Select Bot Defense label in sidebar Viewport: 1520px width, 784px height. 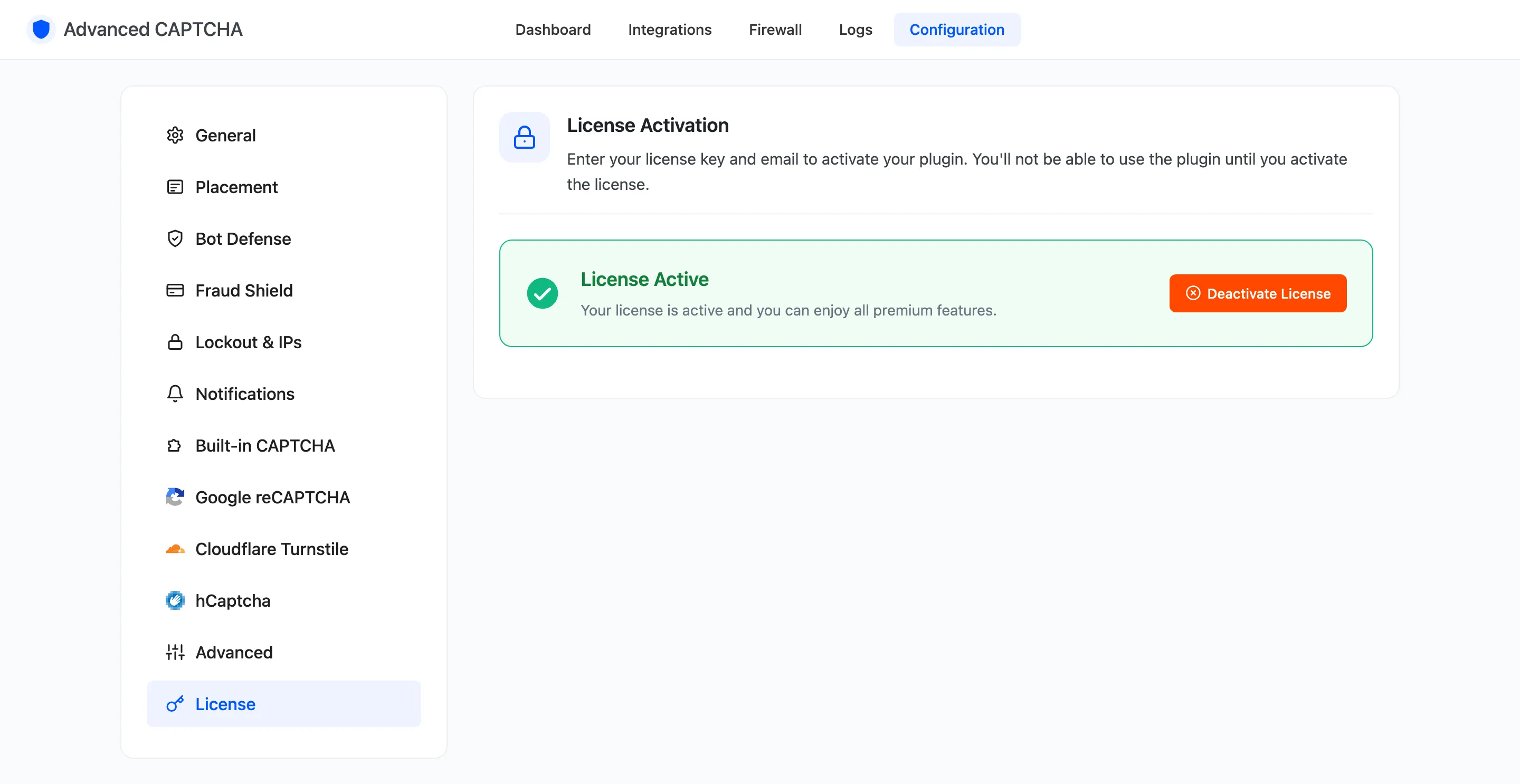pyautogui.click(x=243, y=238)
